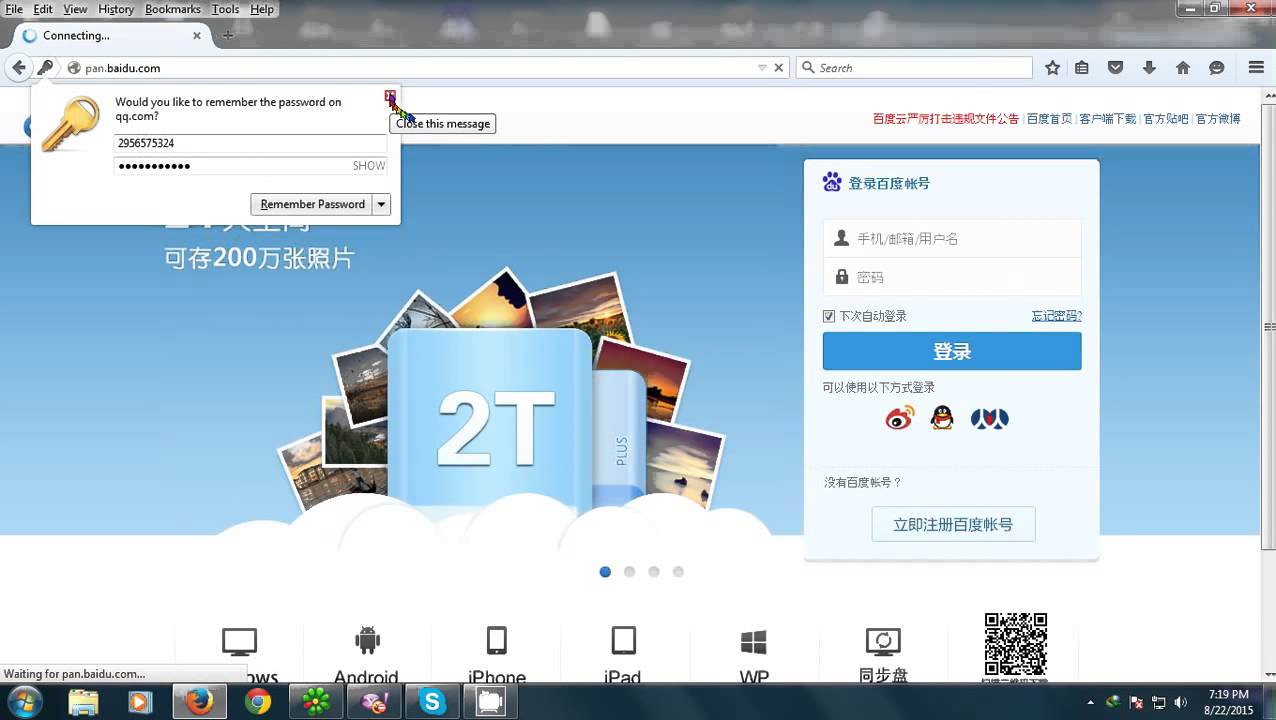Open the bookmarks list icon
This screenshot has width=1276, height=720.
(x=1082, y=68)
